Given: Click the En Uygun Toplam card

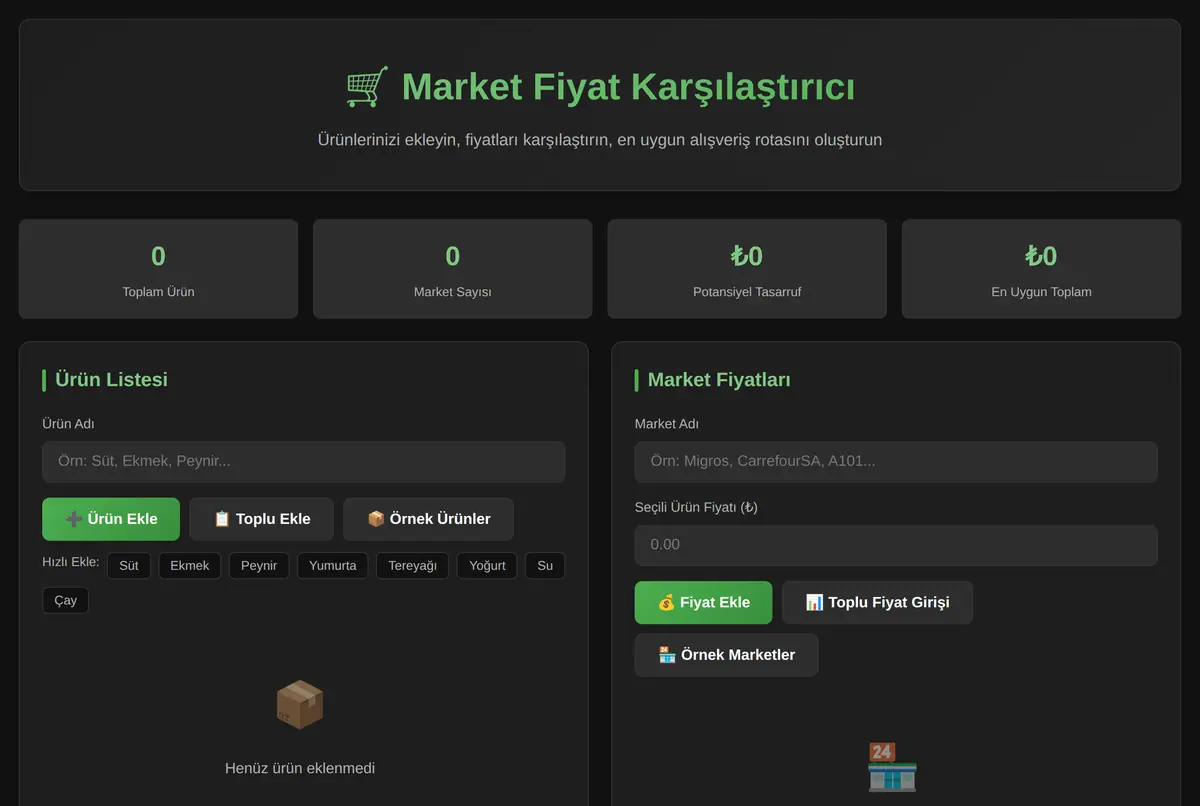Looking at the screenshot, I should pyautogui.click(x=1041, y=269).
